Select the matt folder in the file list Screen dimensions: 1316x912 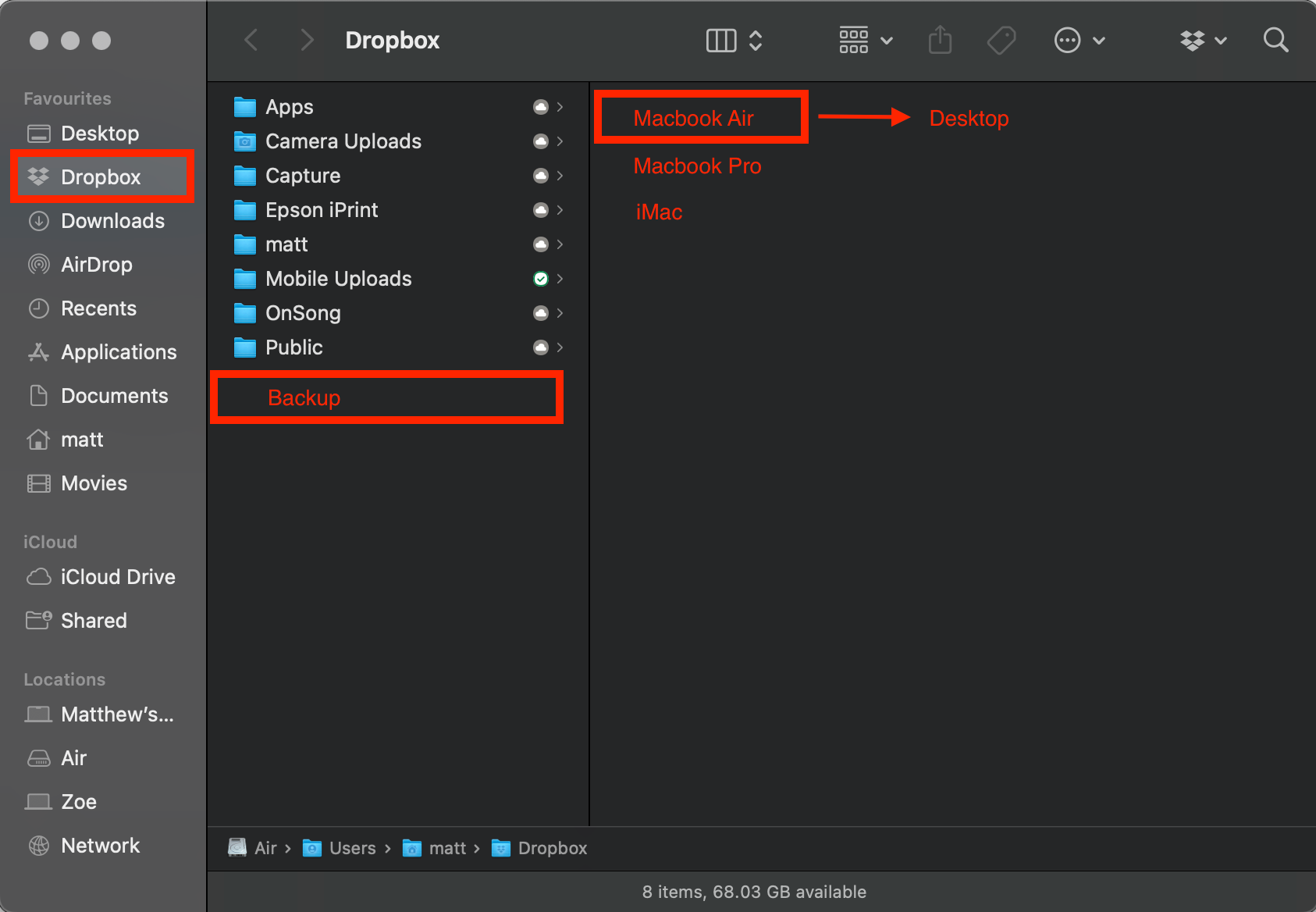(x=398, y=244)
